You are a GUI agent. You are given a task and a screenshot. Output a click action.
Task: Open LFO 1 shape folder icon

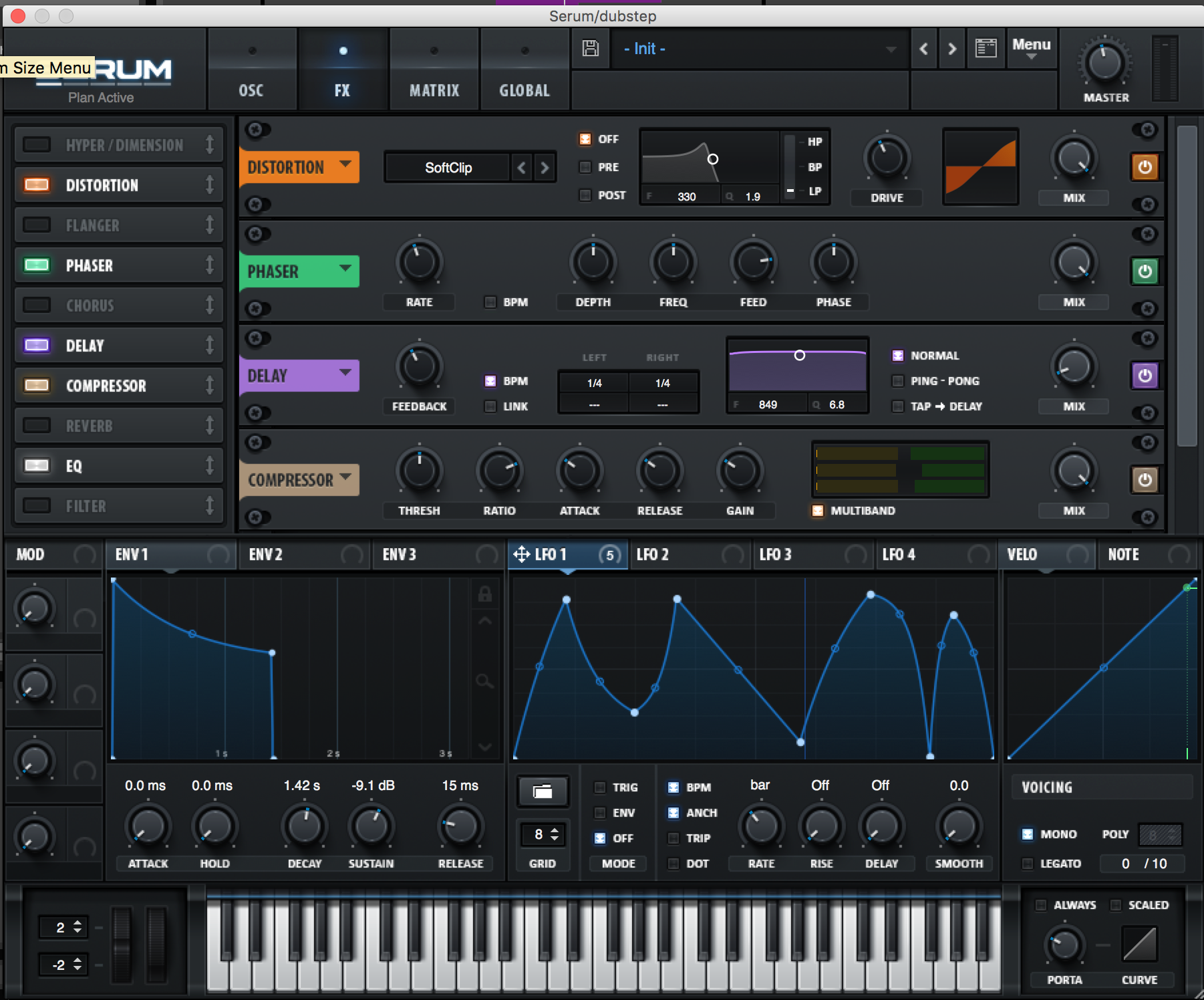543,792
